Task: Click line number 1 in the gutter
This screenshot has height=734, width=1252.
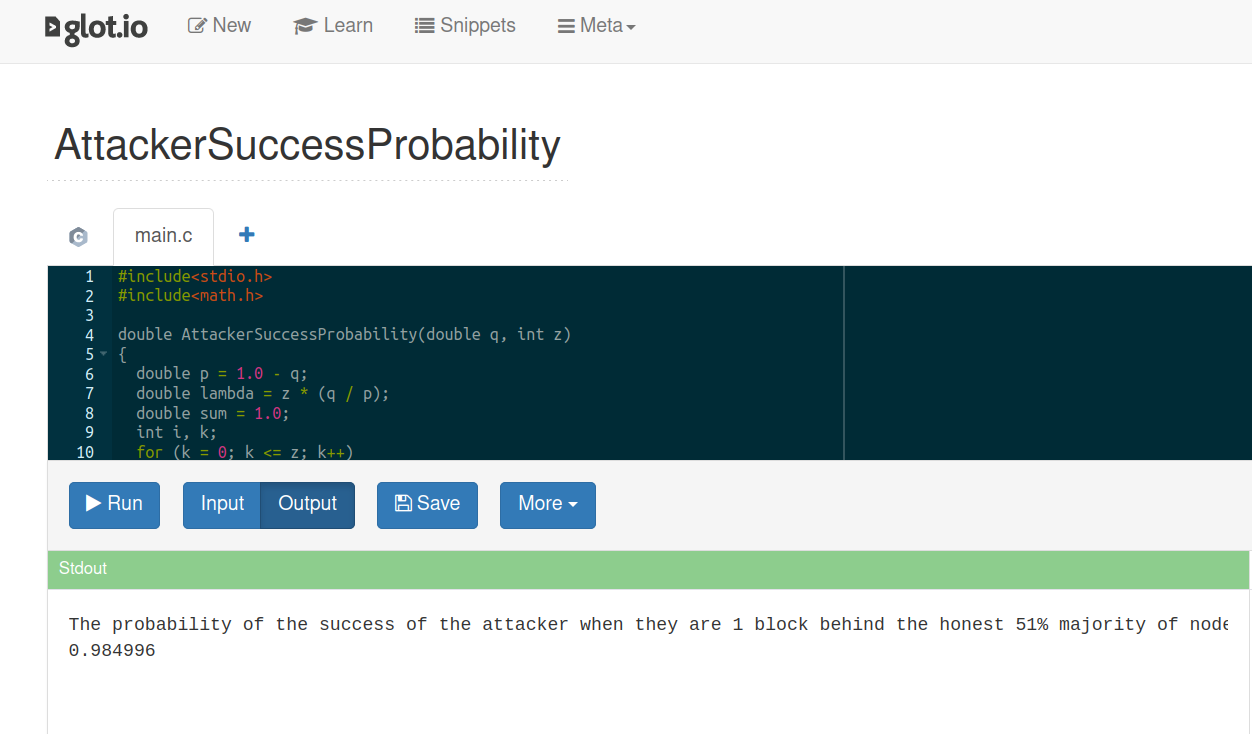Action: coord(89,276)
